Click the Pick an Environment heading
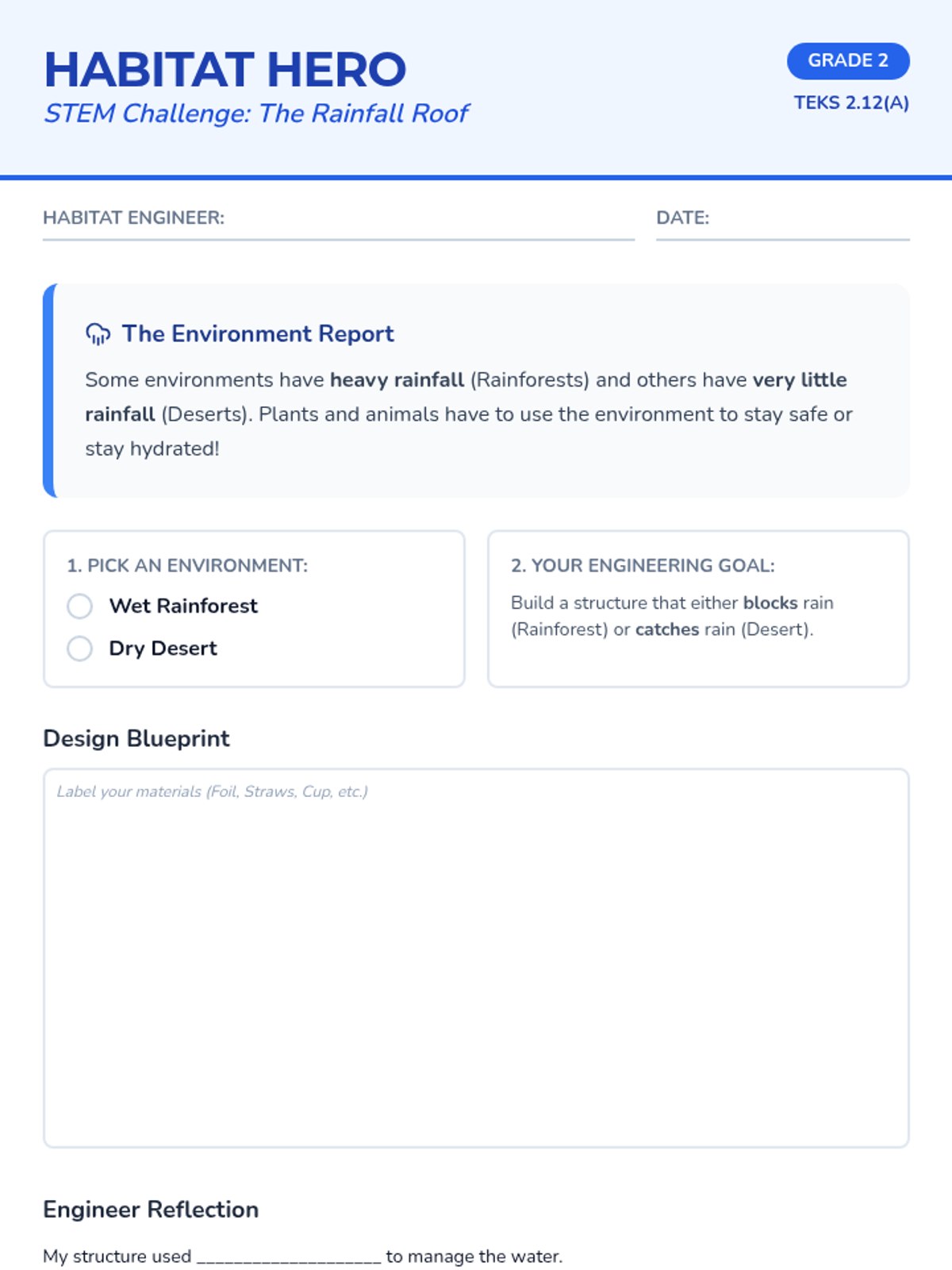The image size is (952, 1270). coord(187,566)
